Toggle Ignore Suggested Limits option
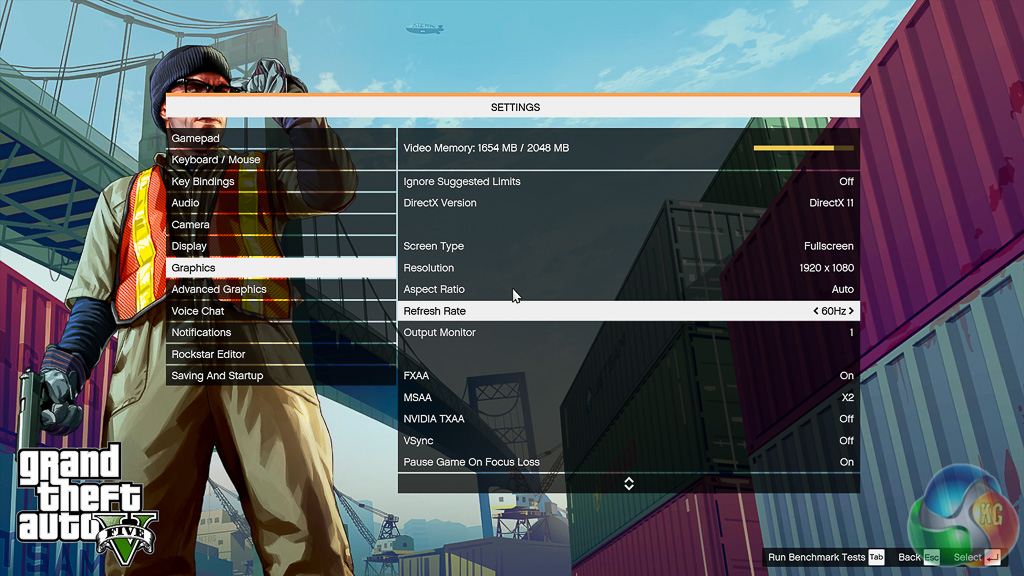1024x576 pixels. click(628, 182)
